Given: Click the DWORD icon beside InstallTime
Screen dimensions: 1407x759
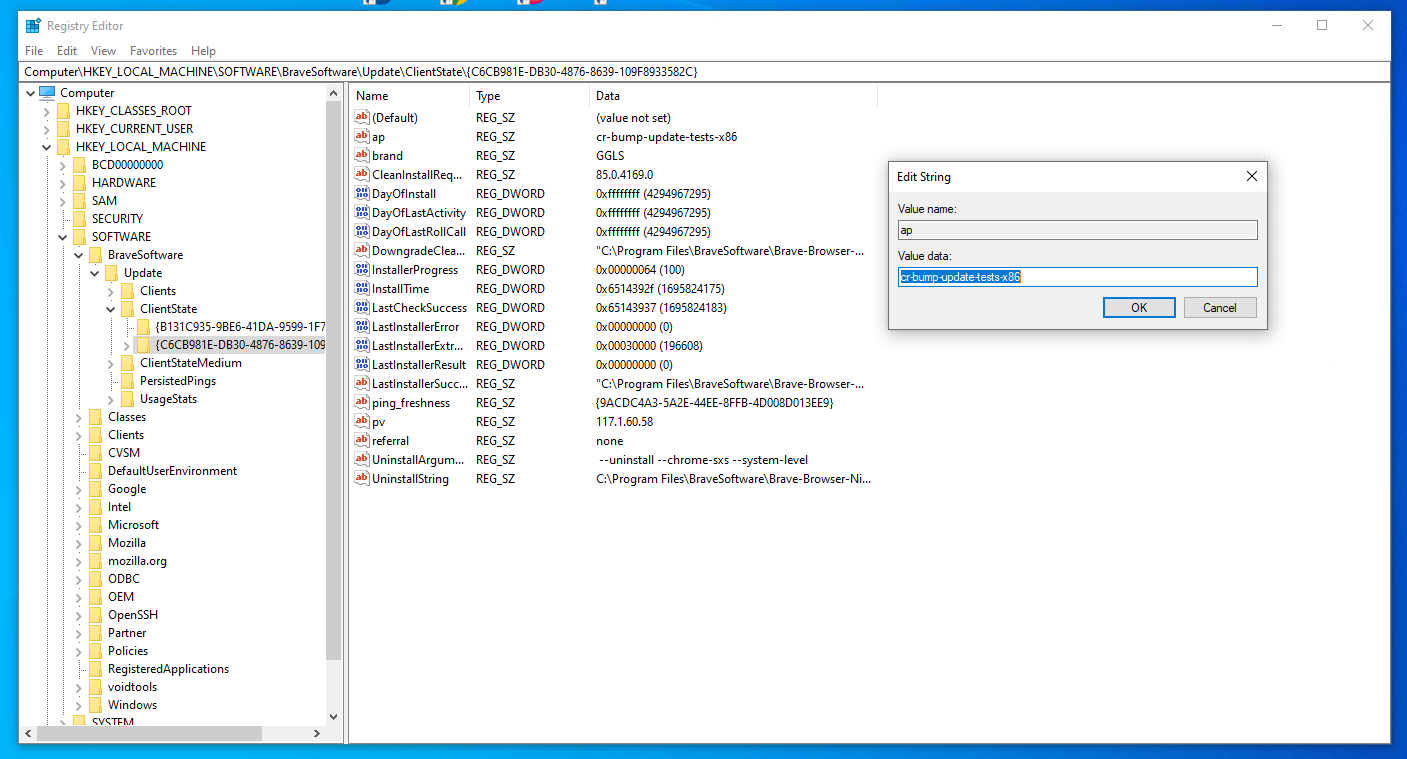Looking at the screenshot, I should coord(361,288).
